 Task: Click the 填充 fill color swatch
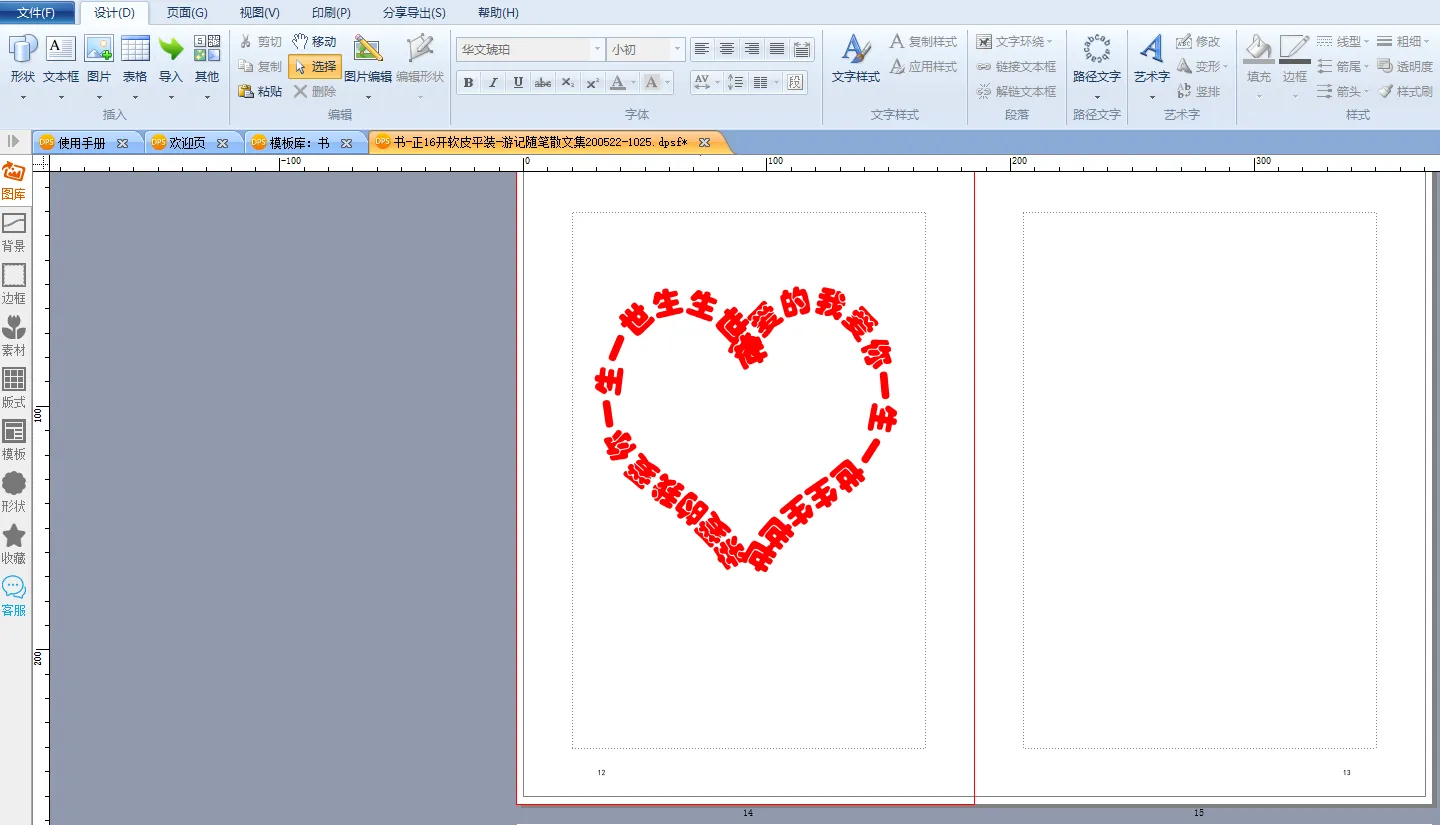[x=1258, y=50]
